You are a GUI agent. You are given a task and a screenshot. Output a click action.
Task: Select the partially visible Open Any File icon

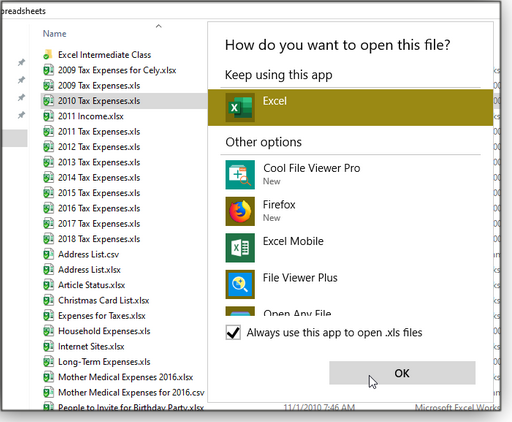click(240, 311)
